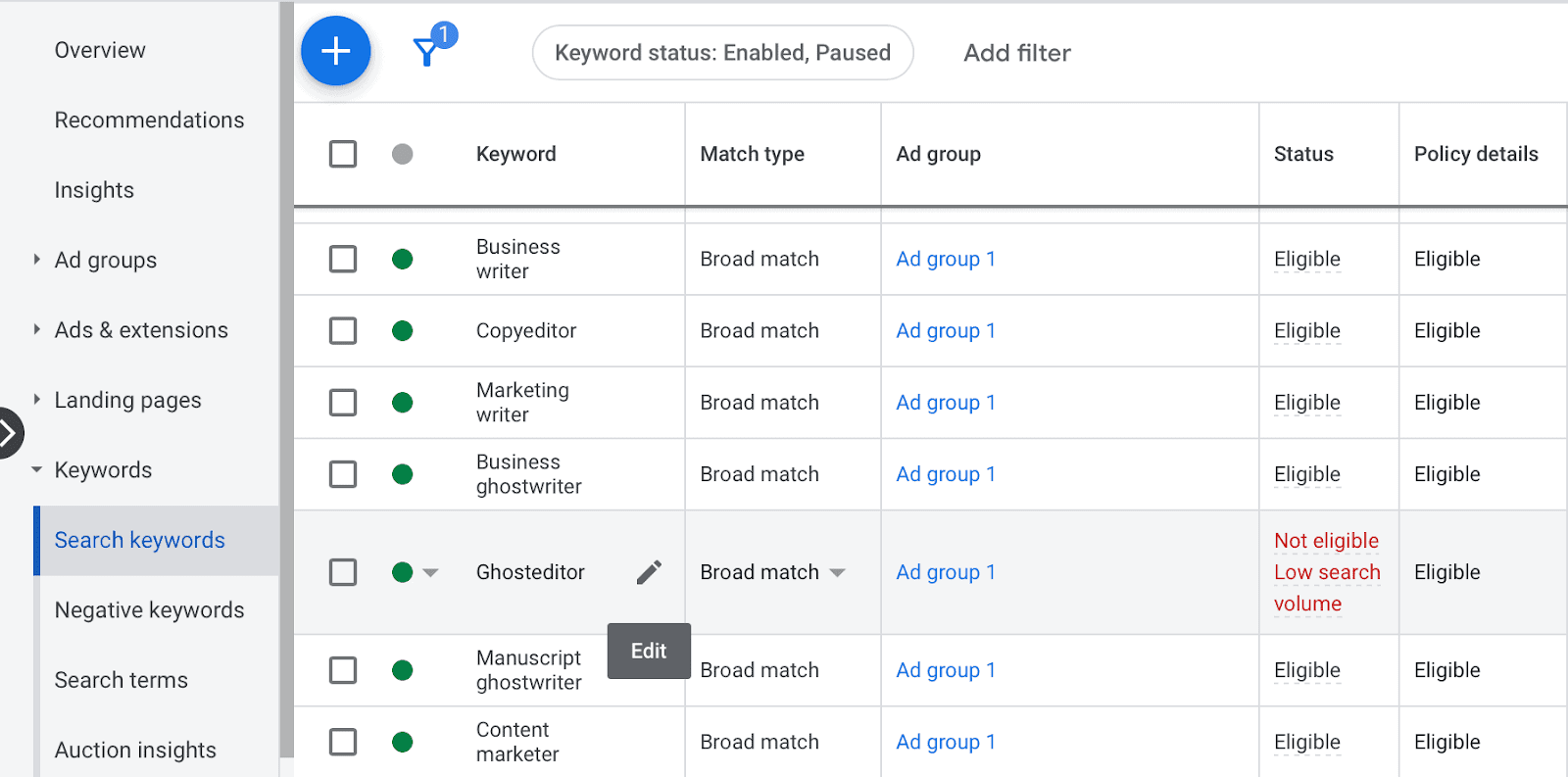
Task: Click Add filter text
Action: coord(1016,53)
